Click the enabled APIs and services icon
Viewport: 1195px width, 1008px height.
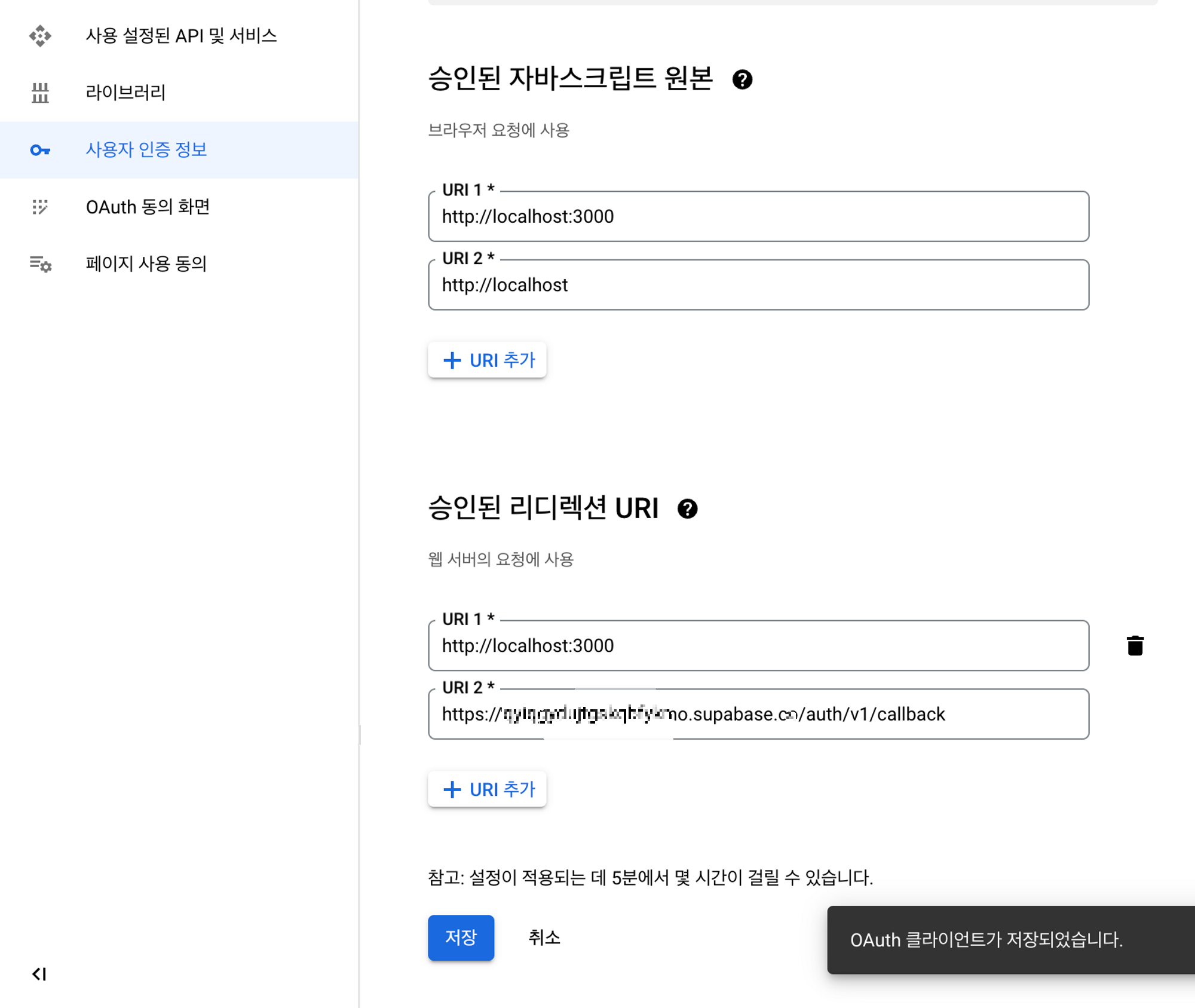40,36
